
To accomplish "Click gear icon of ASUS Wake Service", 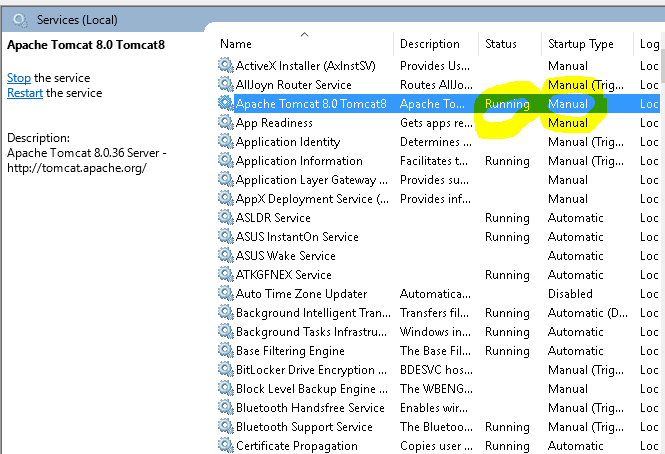I will 226,255.
